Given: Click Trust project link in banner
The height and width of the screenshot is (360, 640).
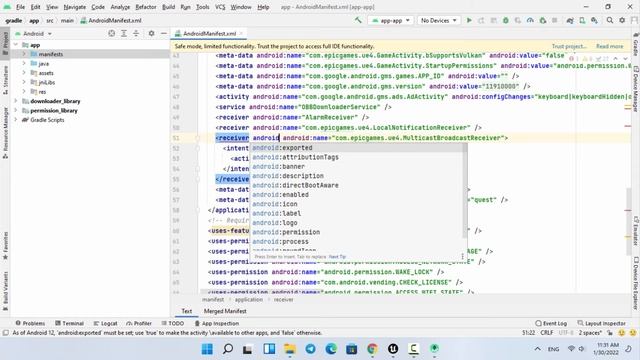Looking at the screenshot, I should [x=569, y=46].
